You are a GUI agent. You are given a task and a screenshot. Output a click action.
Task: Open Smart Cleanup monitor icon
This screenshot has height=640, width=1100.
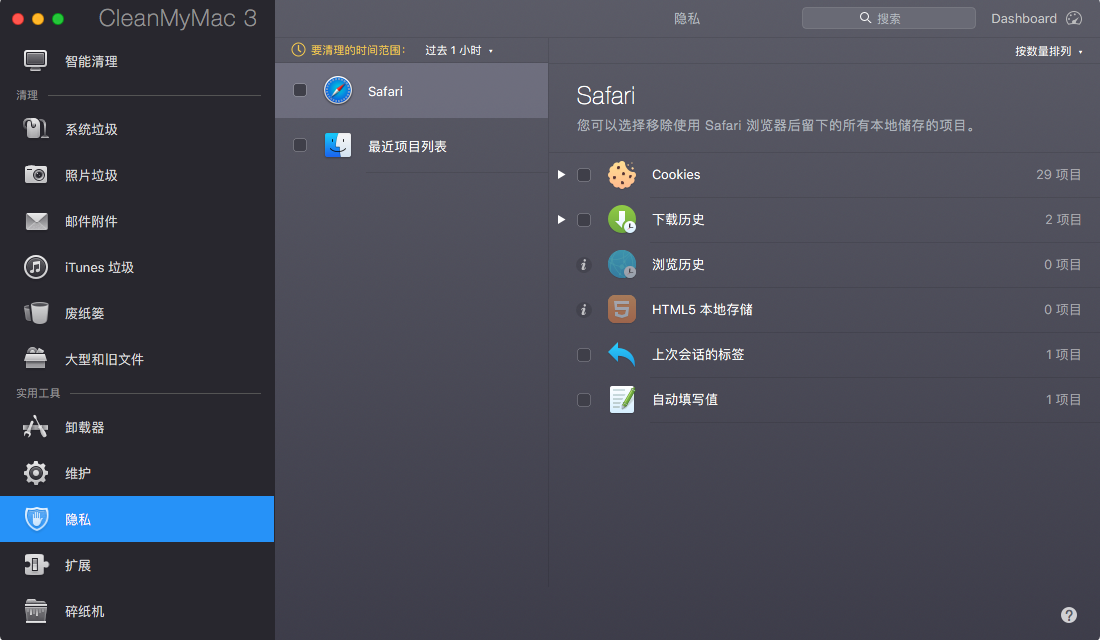(36, 61)
